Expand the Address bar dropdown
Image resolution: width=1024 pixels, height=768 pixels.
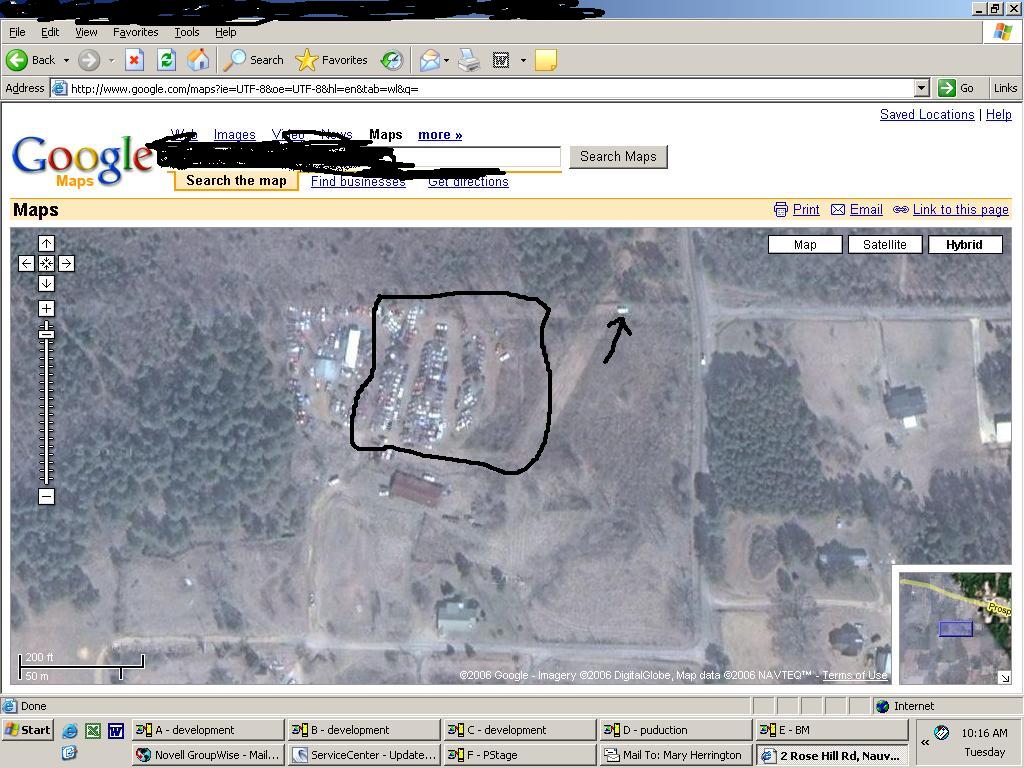click(921, 88)
